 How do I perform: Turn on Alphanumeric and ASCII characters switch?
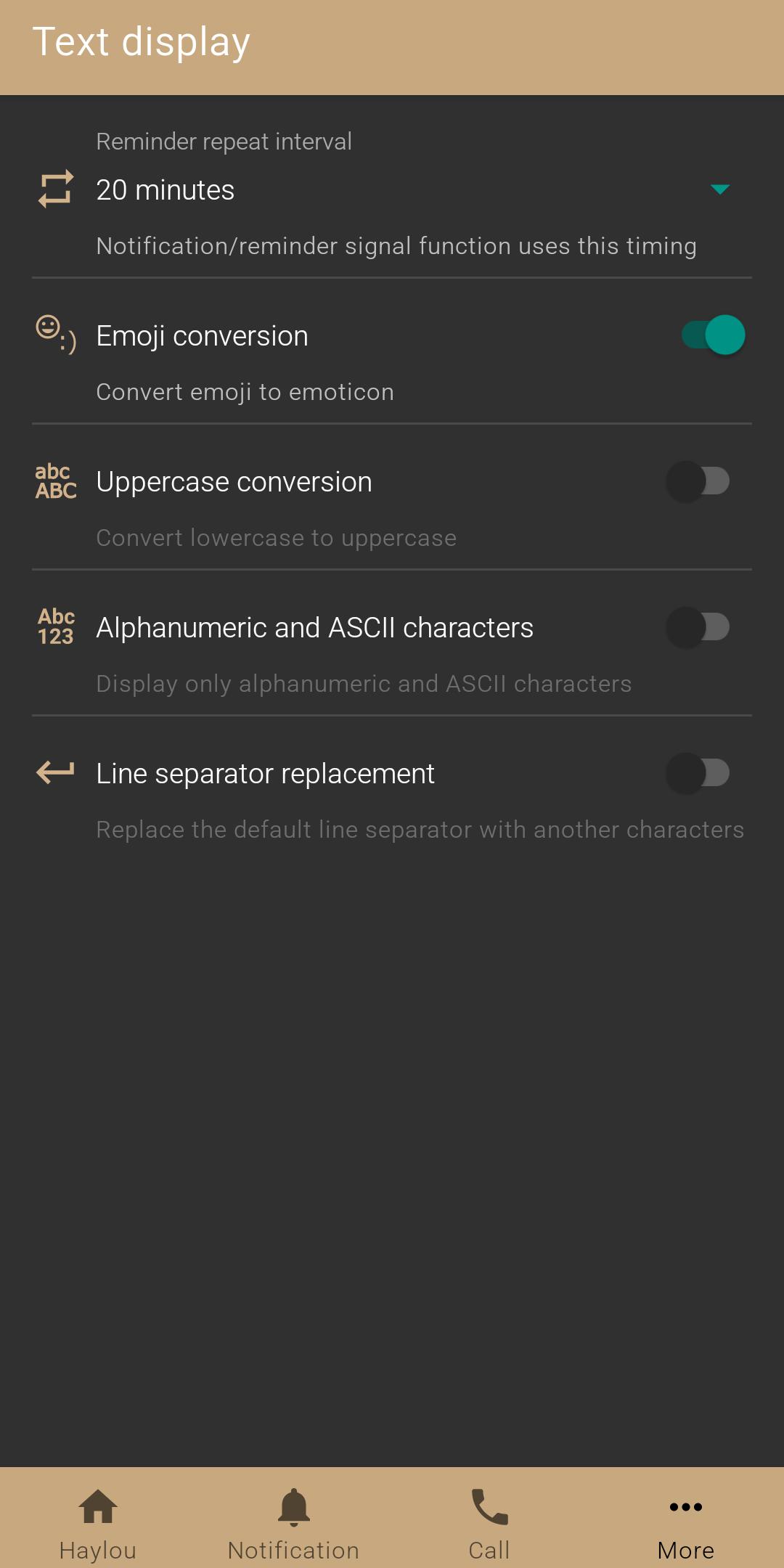tap(698, 626)
